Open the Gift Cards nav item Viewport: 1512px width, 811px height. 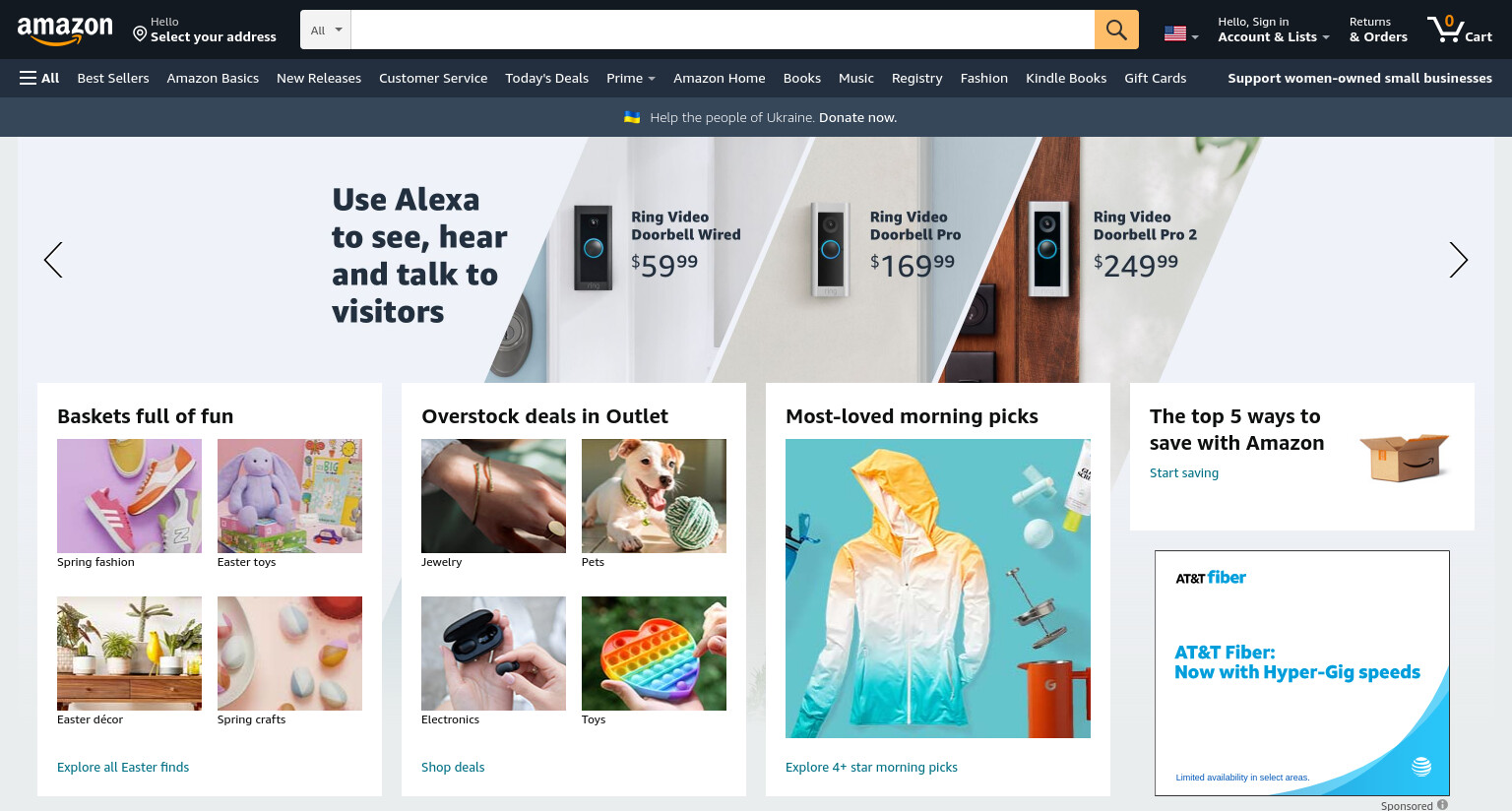click(x=1155, y=78)
